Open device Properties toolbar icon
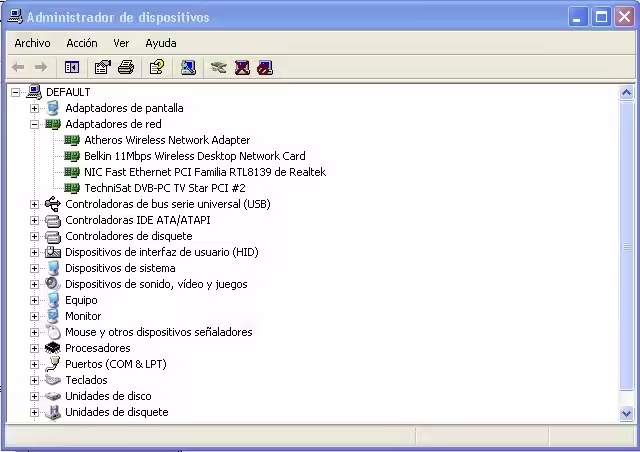Screen dimensions: 640x452 (102, 67)
